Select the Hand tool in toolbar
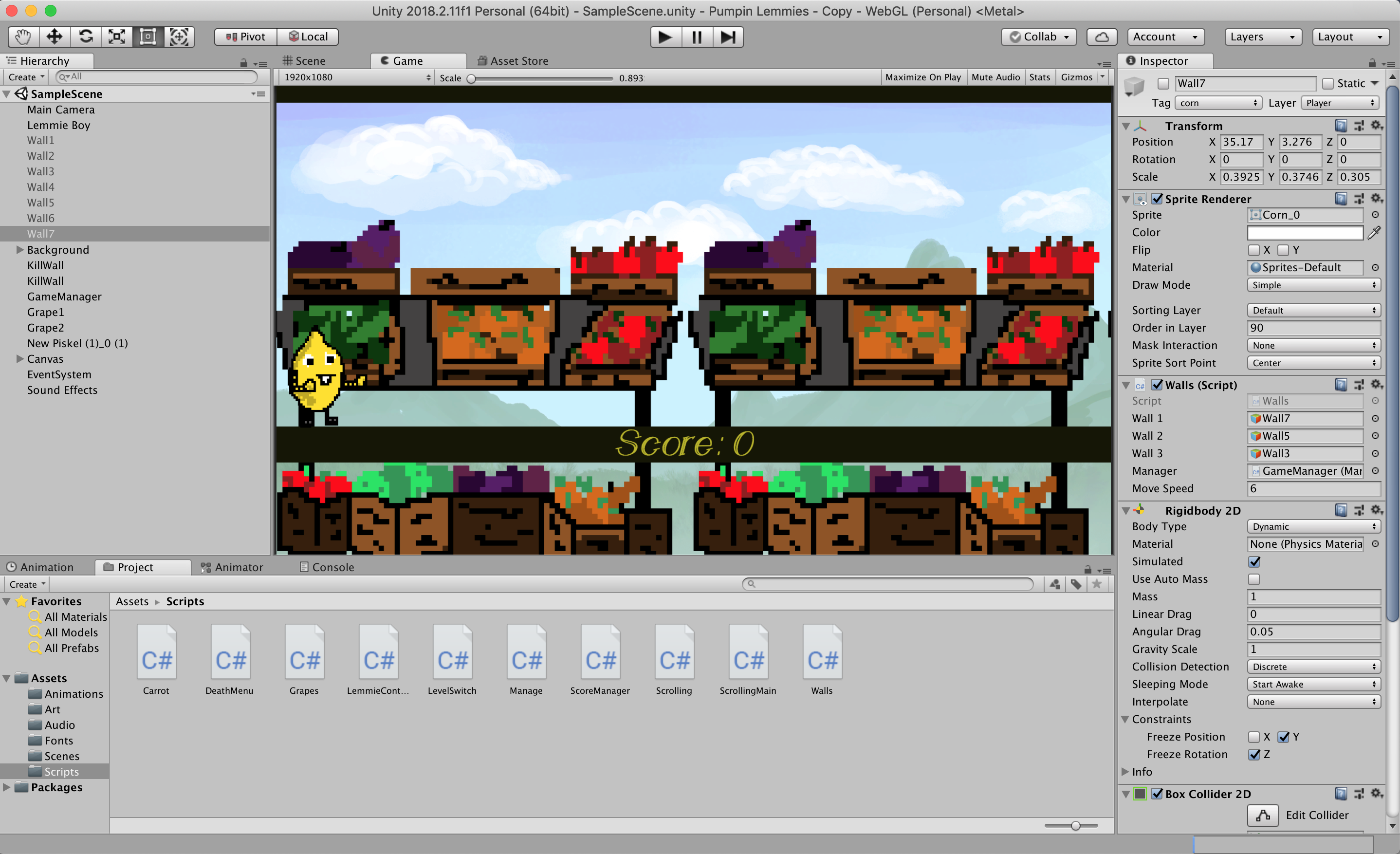Viewport: 1400px width, 854px height. 23,37
